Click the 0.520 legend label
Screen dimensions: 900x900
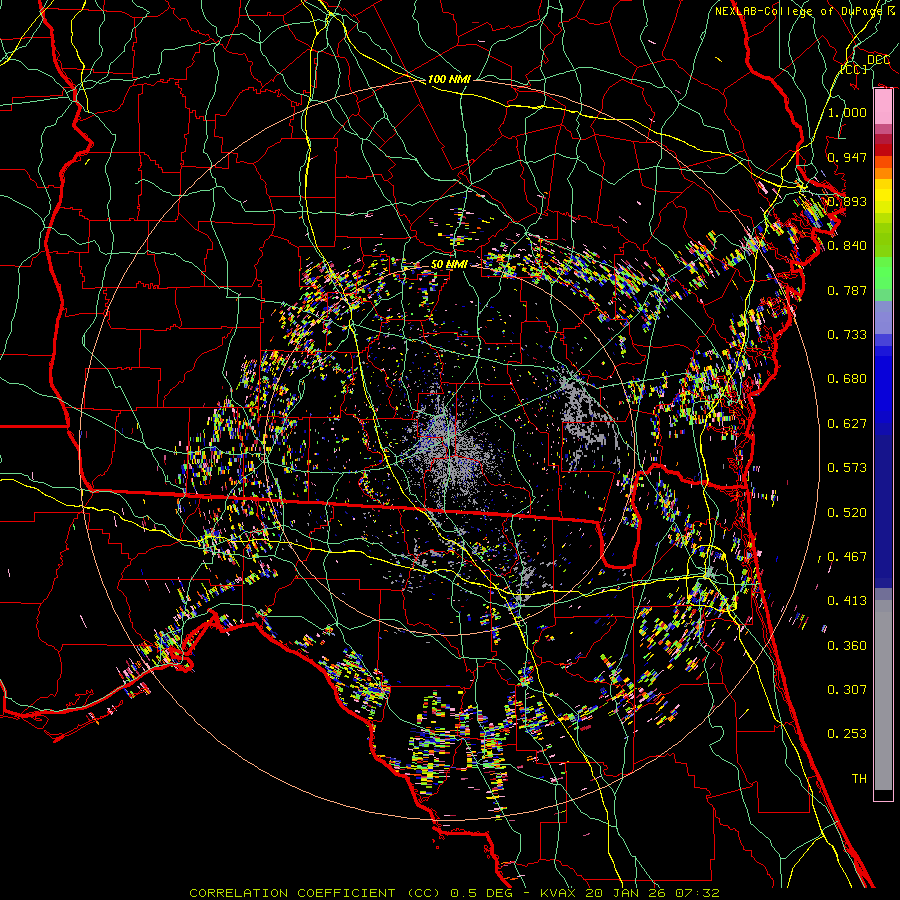click(x=847, y=512)
